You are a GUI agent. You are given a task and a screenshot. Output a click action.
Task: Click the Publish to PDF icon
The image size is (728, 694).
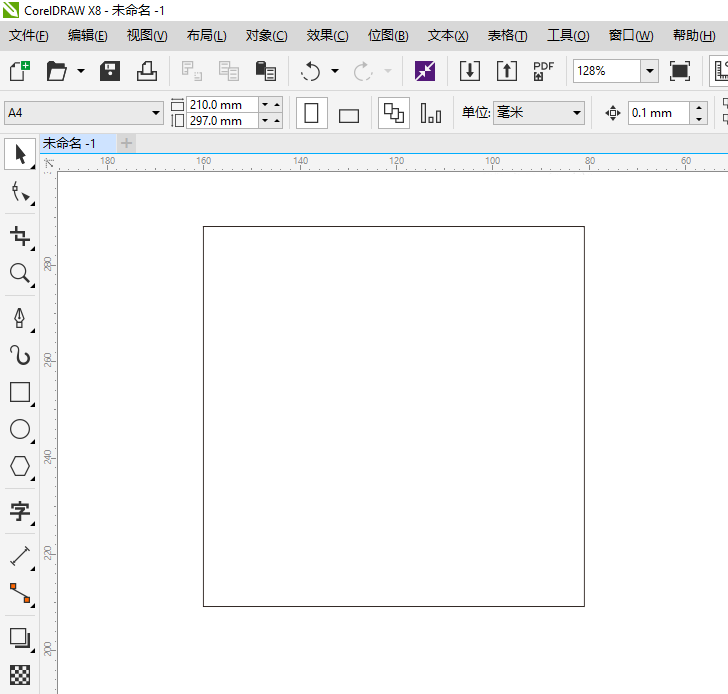point(543,71)
